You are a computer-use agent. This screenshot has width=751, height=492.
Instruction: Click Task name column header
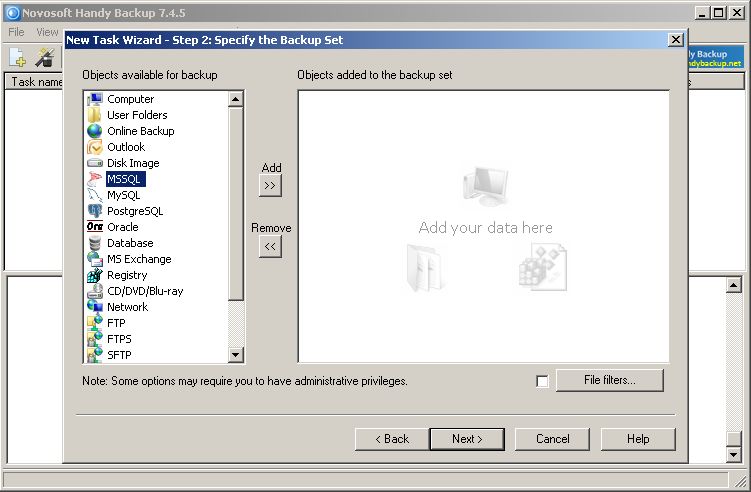34,82
